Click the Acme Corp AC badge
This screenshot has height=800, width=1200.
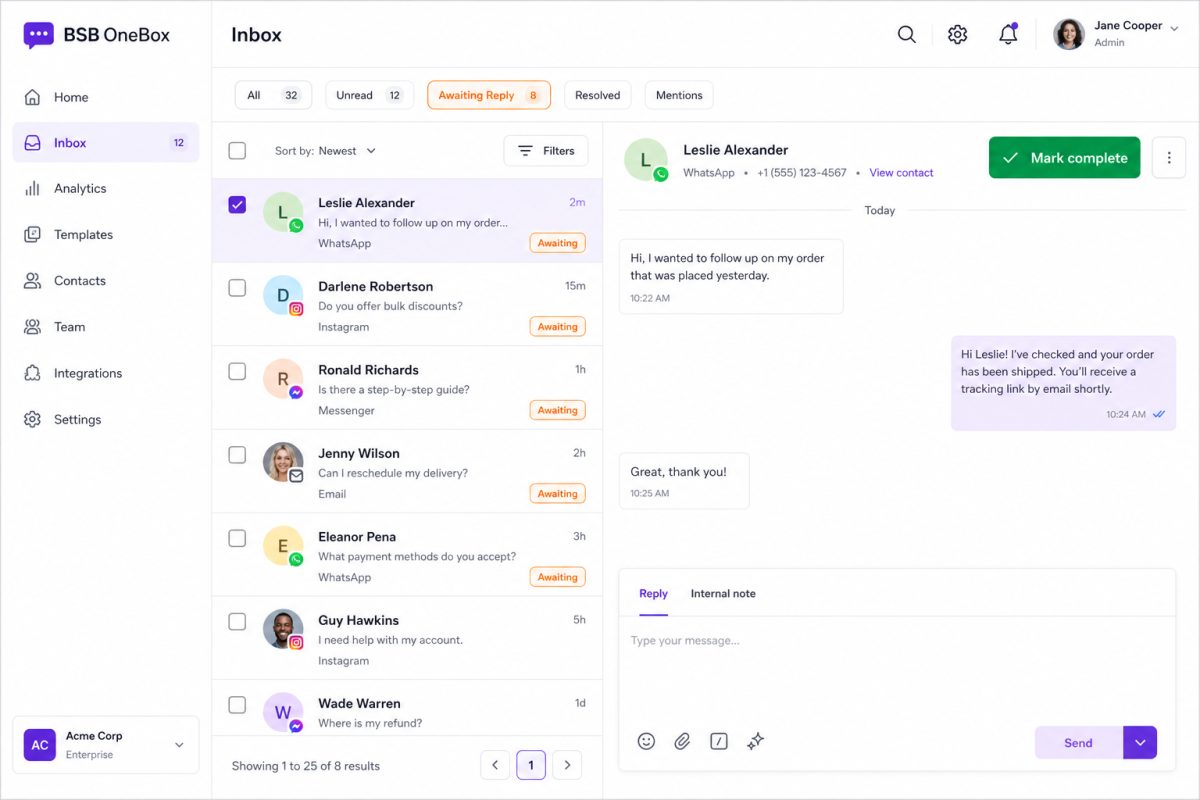coord(40,745)
